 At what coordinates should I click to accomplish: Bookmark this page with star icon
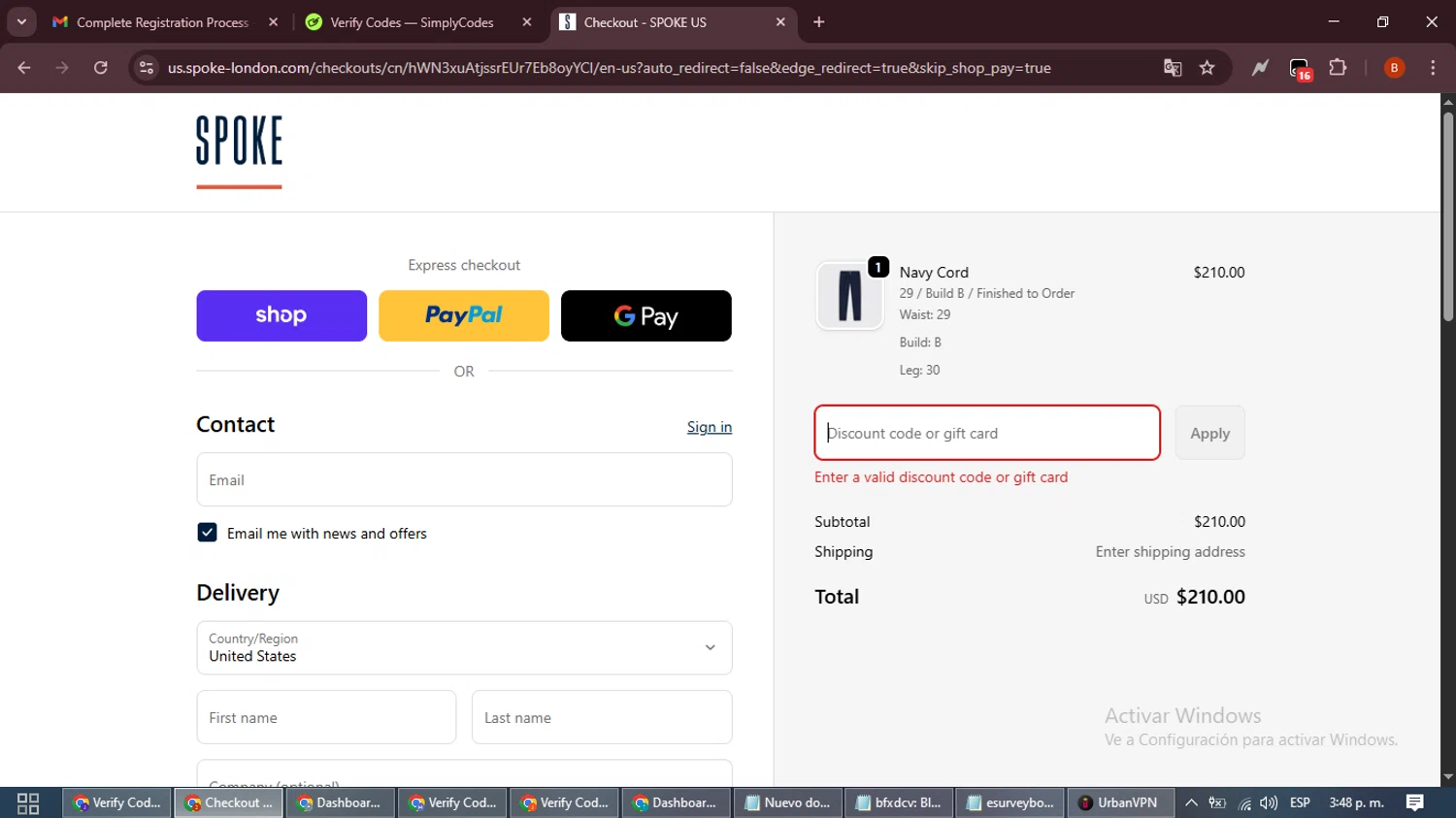(1208, 68)
